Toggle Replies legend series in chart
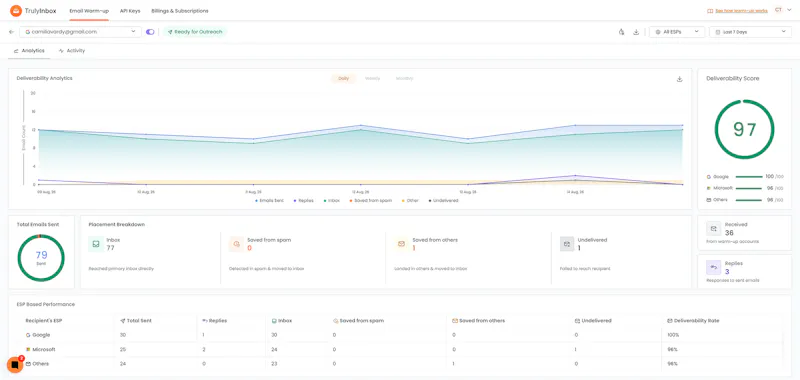 click(303, 200)
